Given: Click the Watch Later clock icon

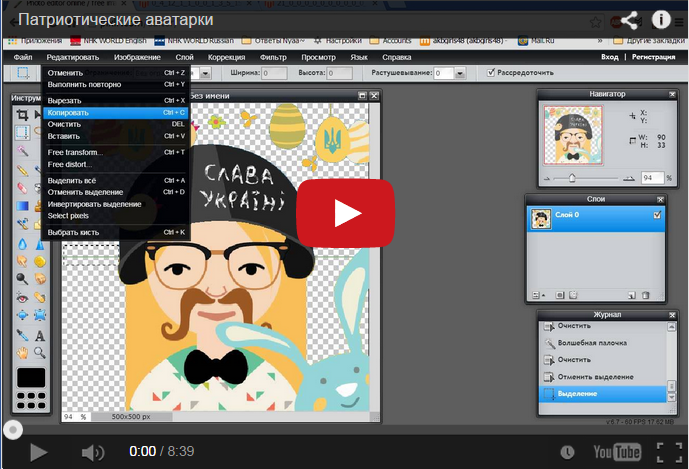Looking at the screenshot, I should (x=567, y=452).
